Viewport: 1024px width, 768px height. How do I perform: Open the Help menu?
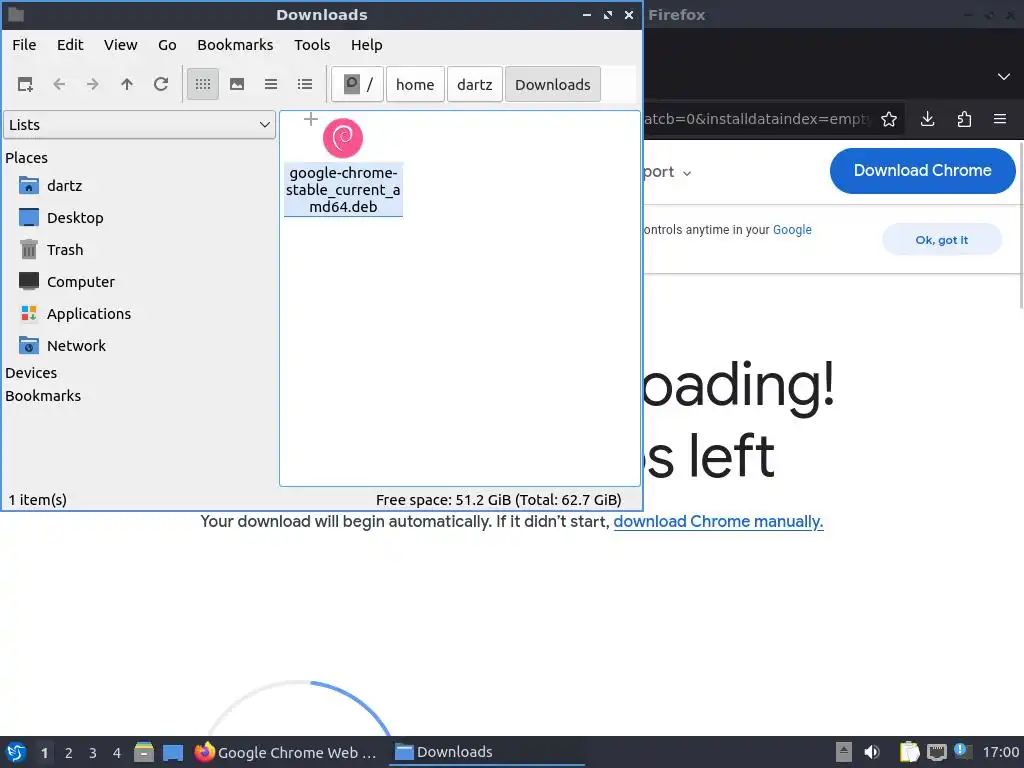pos(366,45)
